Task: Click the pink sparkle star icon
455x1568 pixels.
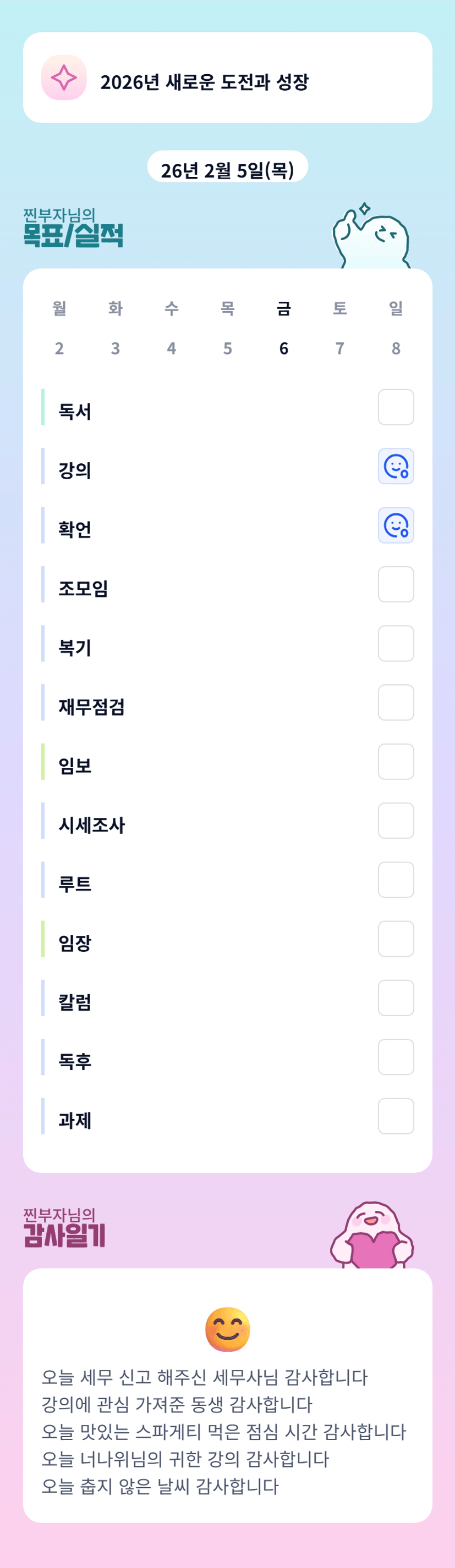Action: (x=64, y=78)
